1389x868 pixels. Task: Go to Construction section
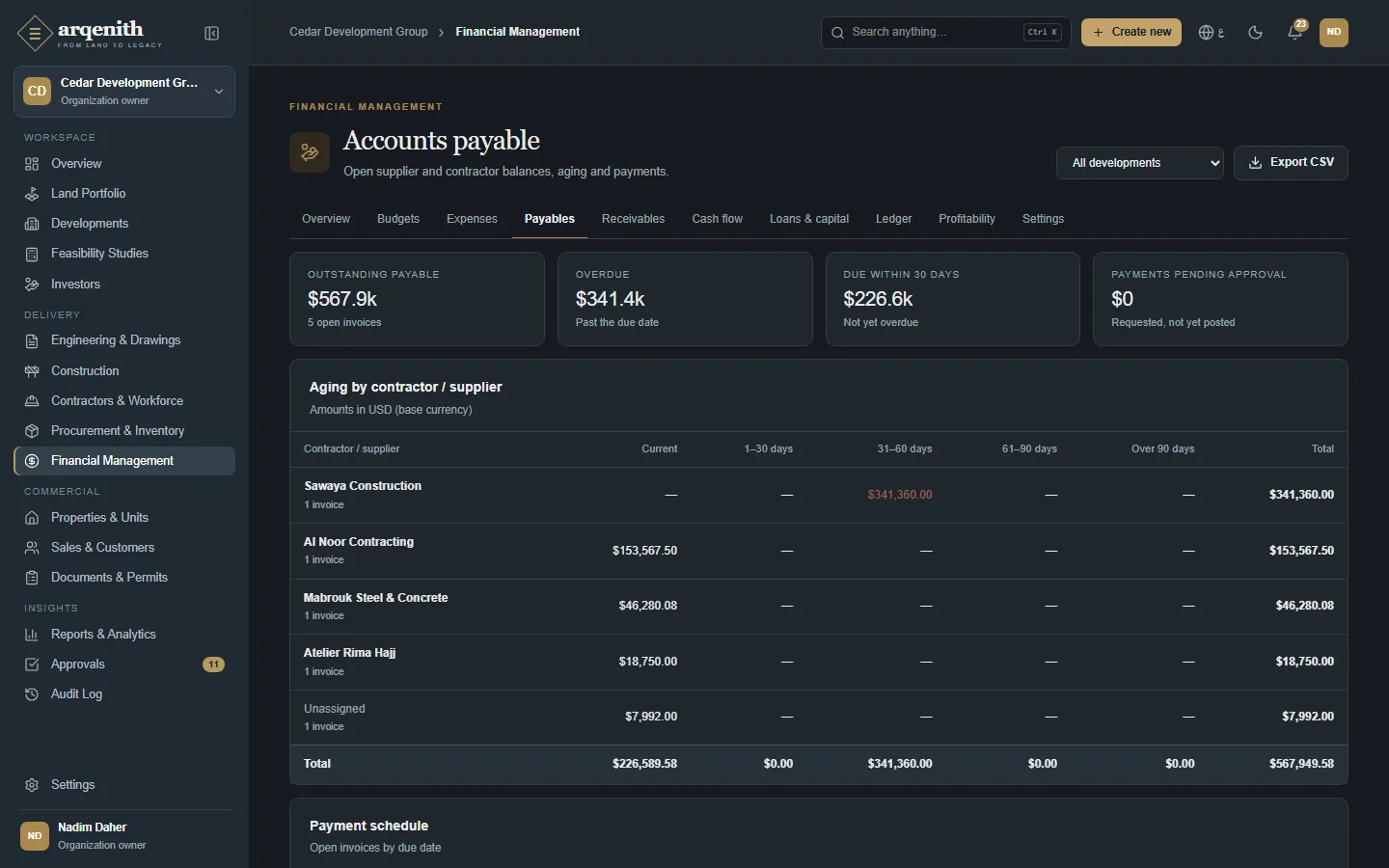tap(124, 371)
